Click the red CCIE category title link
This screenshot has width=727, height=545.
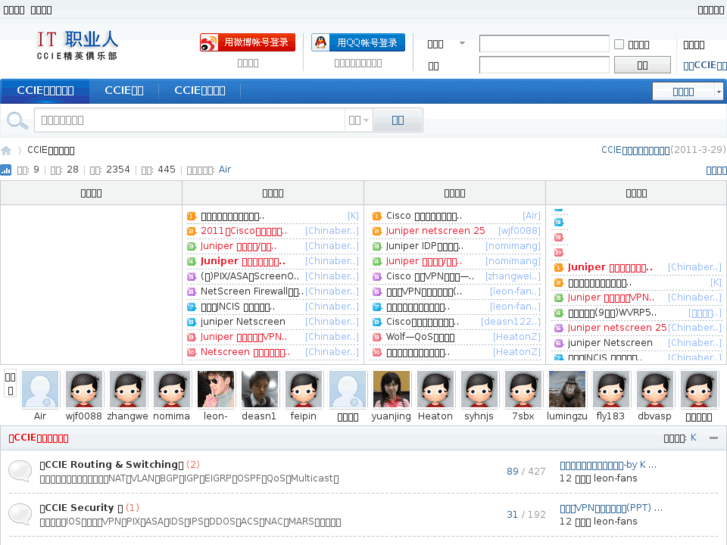(38, 438)
